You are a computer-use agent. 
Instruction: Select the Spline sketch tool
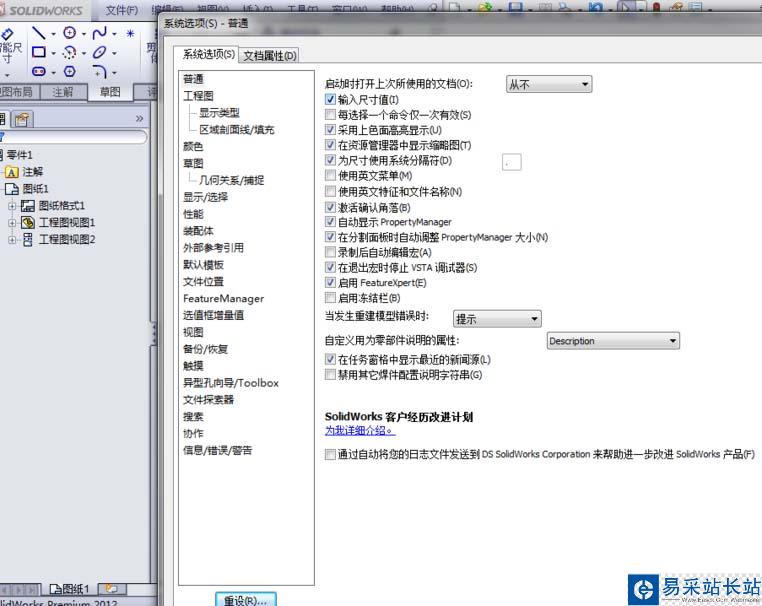click(99, 33)
